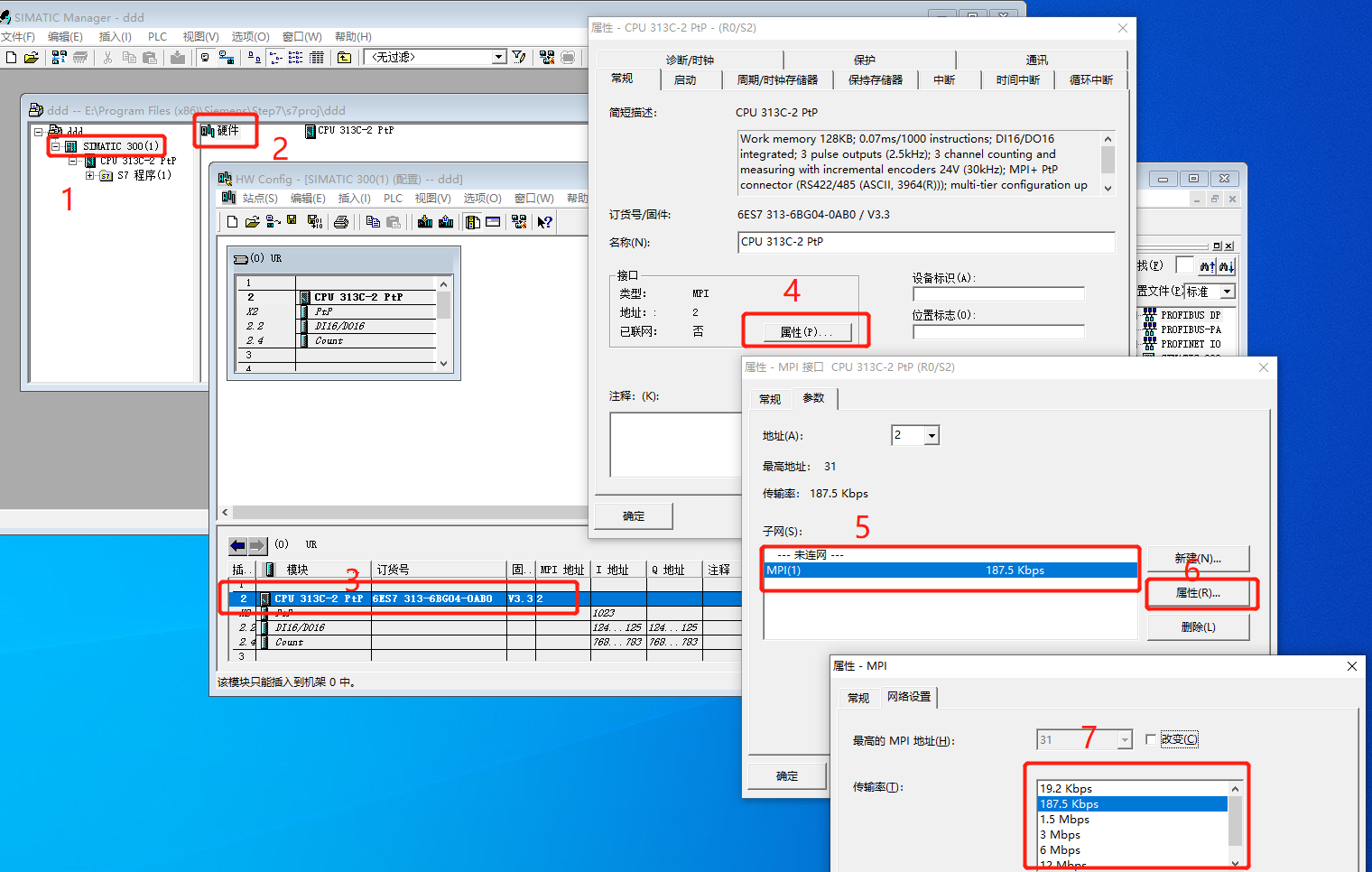The height and width of the screenshot is (872, 1372).
Task: Click 属性(R)... subnet properties button
Action: (x=1198, y=593)
